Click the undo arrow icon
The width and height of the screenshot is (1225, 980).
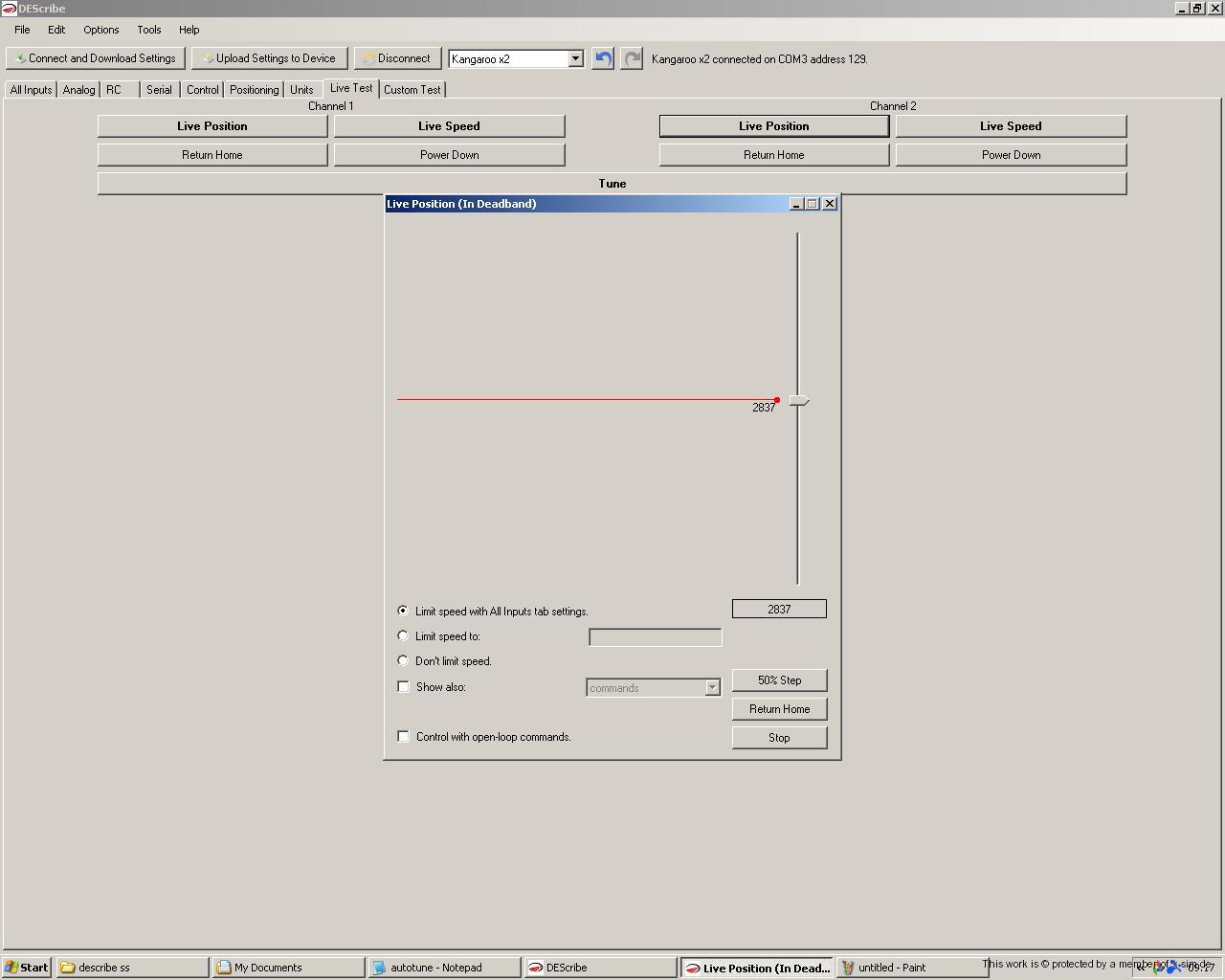point(602,58)
